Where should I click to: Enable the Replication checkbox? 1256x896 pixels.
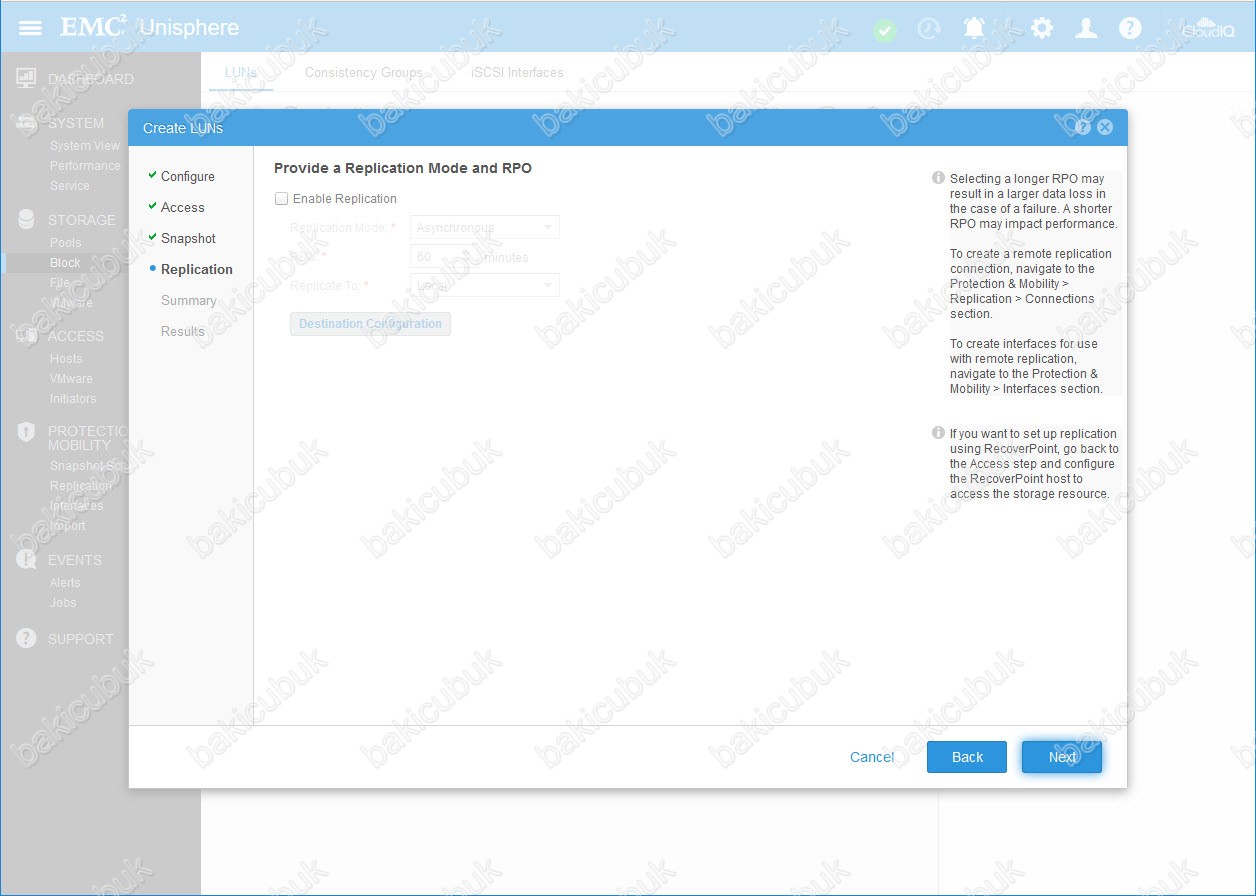[282, 199]
